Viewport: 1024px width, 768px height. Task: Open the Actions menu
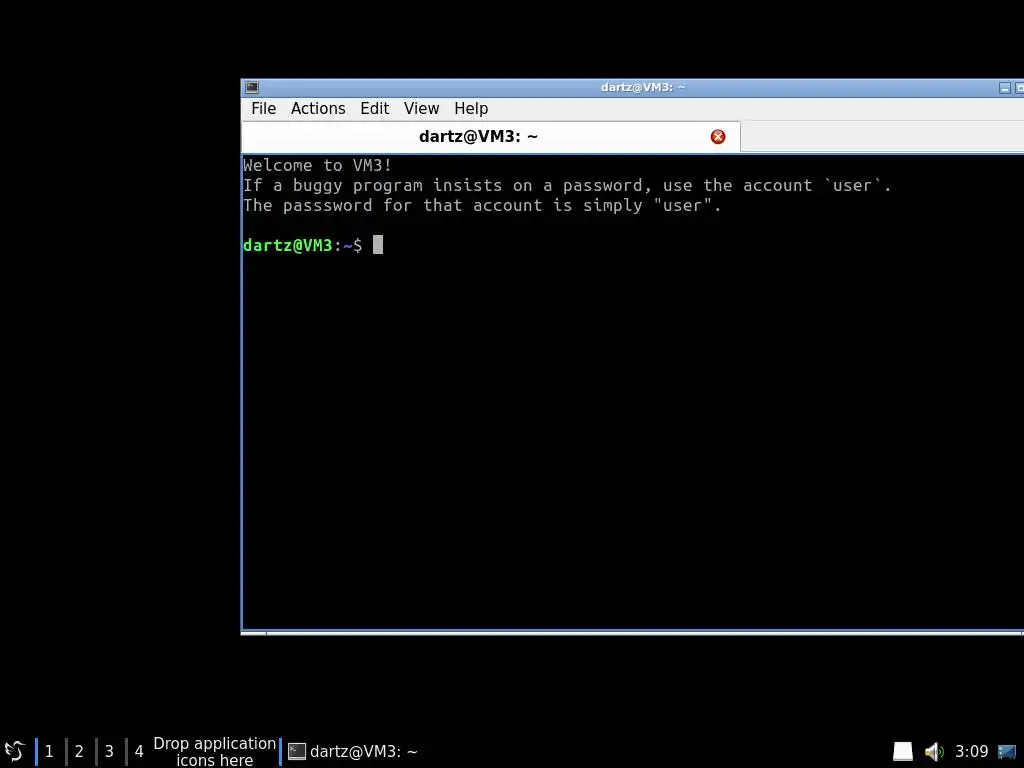318,108
